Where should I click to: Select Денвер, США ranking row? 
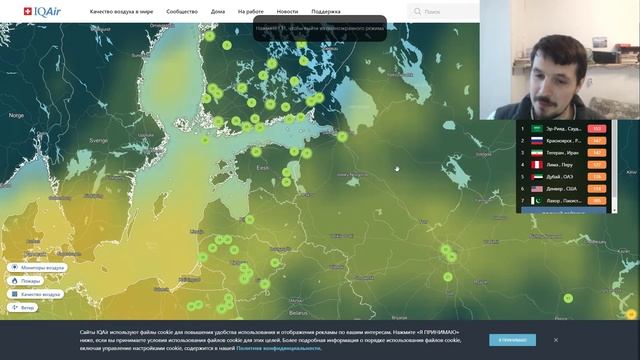pos(564,189)
